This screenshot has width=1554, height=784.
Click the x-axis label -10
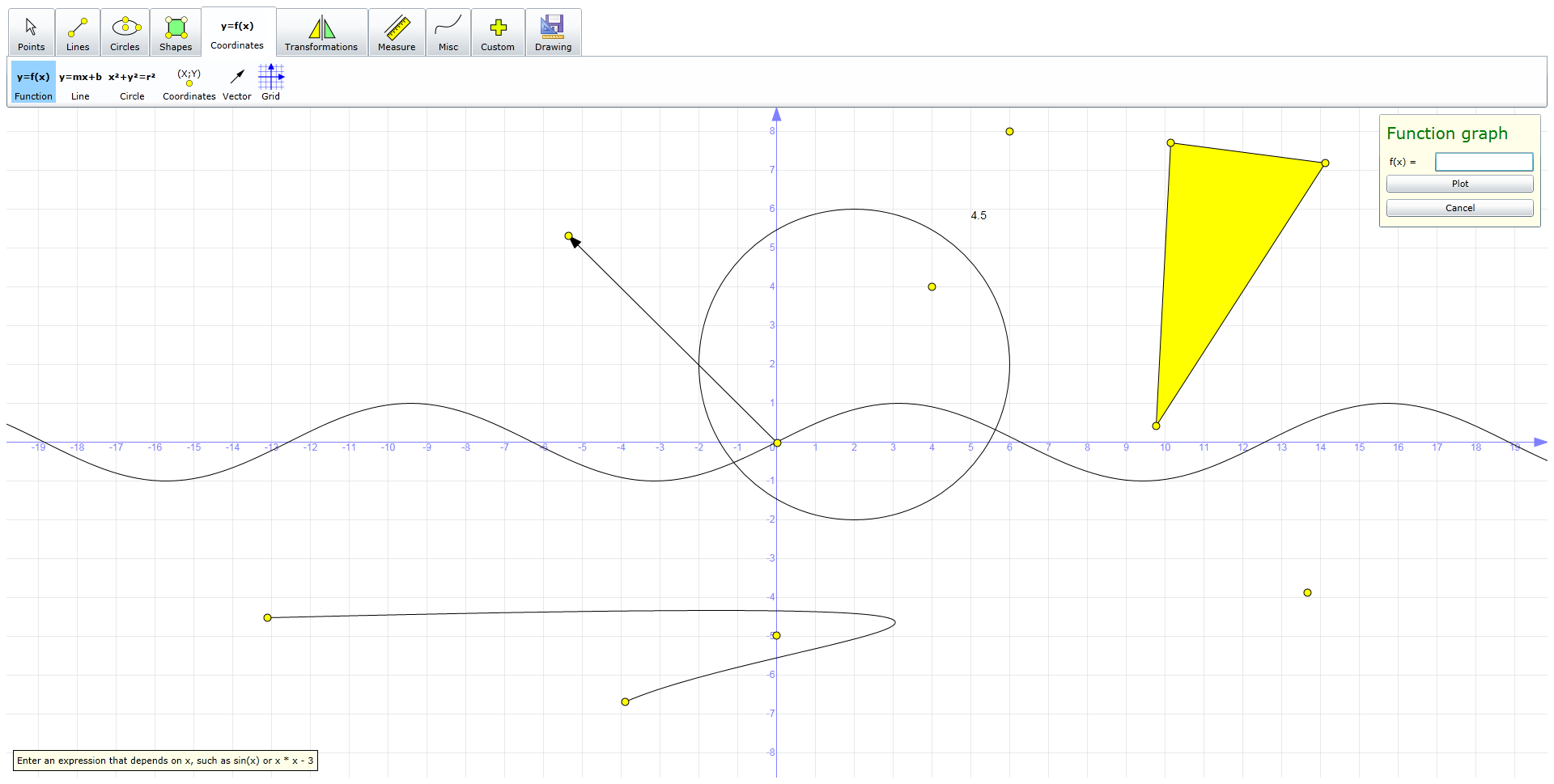(x=388, y=447)
